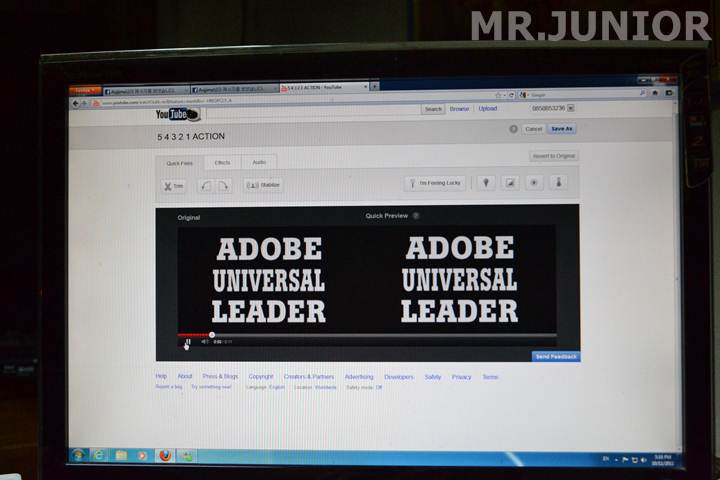Bookmark the page with the star icon
The image size is (720, 480).
tap(498, 95)
